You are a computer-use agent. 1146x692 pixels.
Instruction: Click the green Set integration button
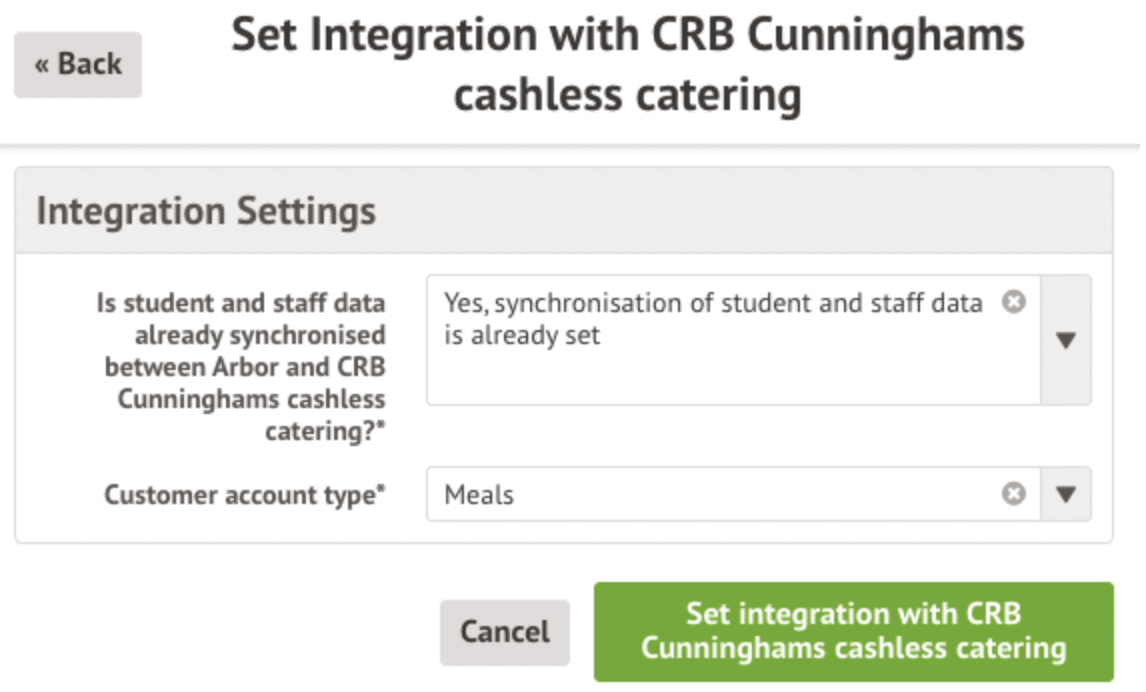pos(853,631)
